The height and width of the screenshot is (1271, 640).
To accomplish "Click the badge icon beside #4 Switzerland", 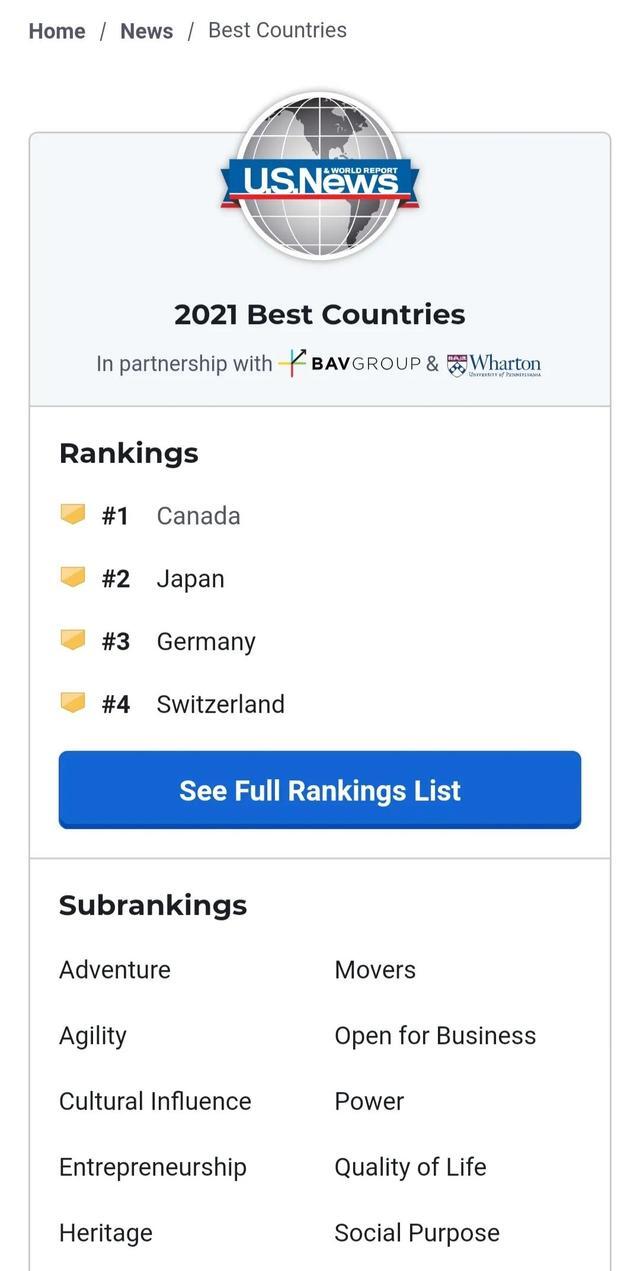I will [x=73, y=703].
